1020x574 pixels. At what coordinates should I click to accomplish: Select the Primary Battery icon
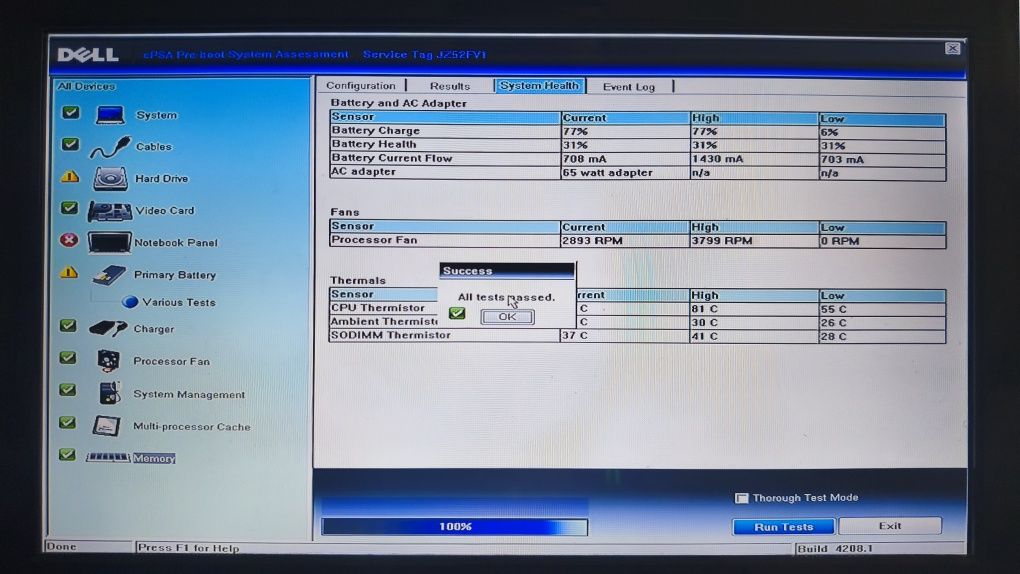109,275
